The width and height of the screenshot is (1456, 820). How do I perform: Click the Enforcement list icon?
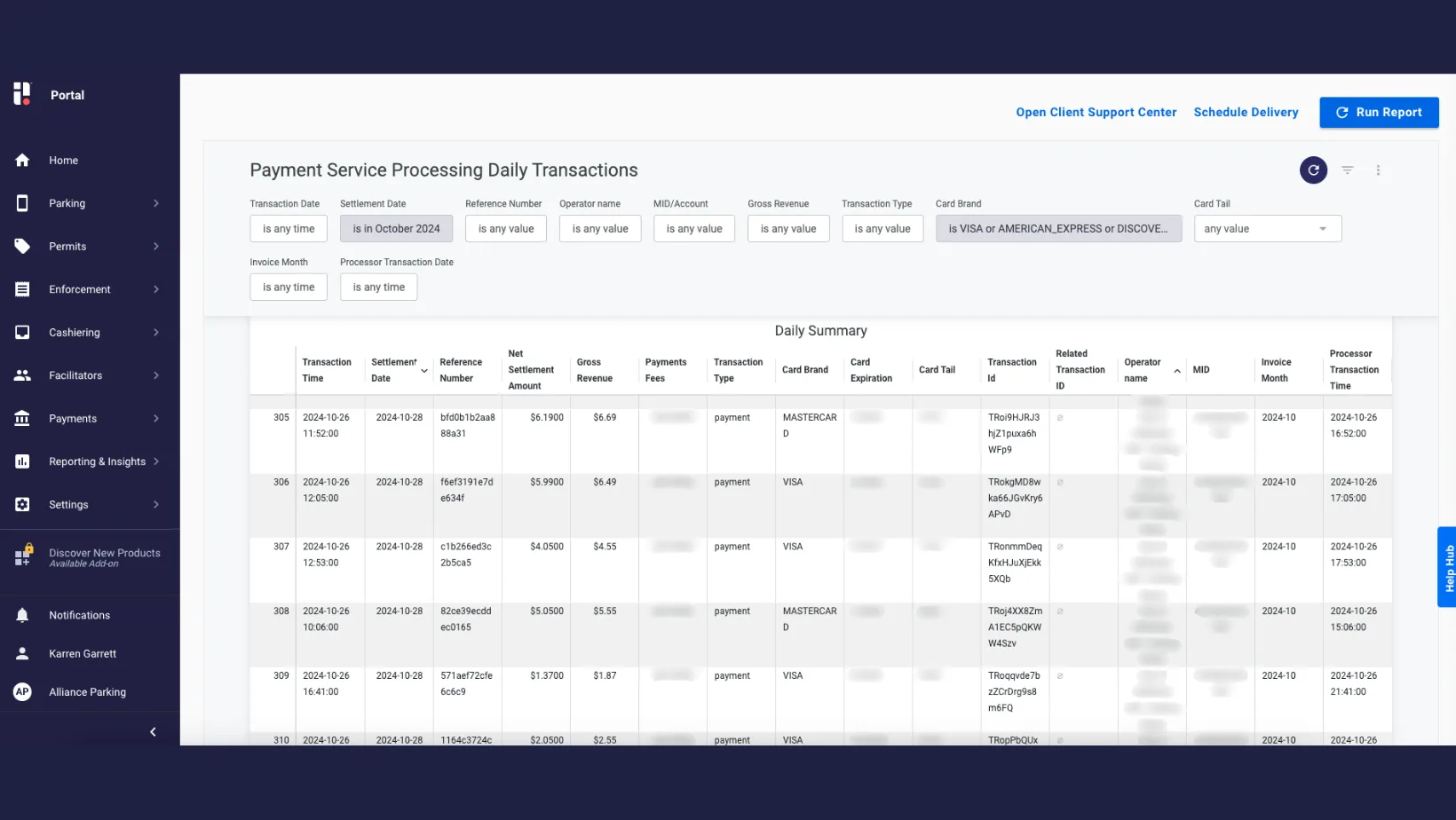click(x=22, y=289)
